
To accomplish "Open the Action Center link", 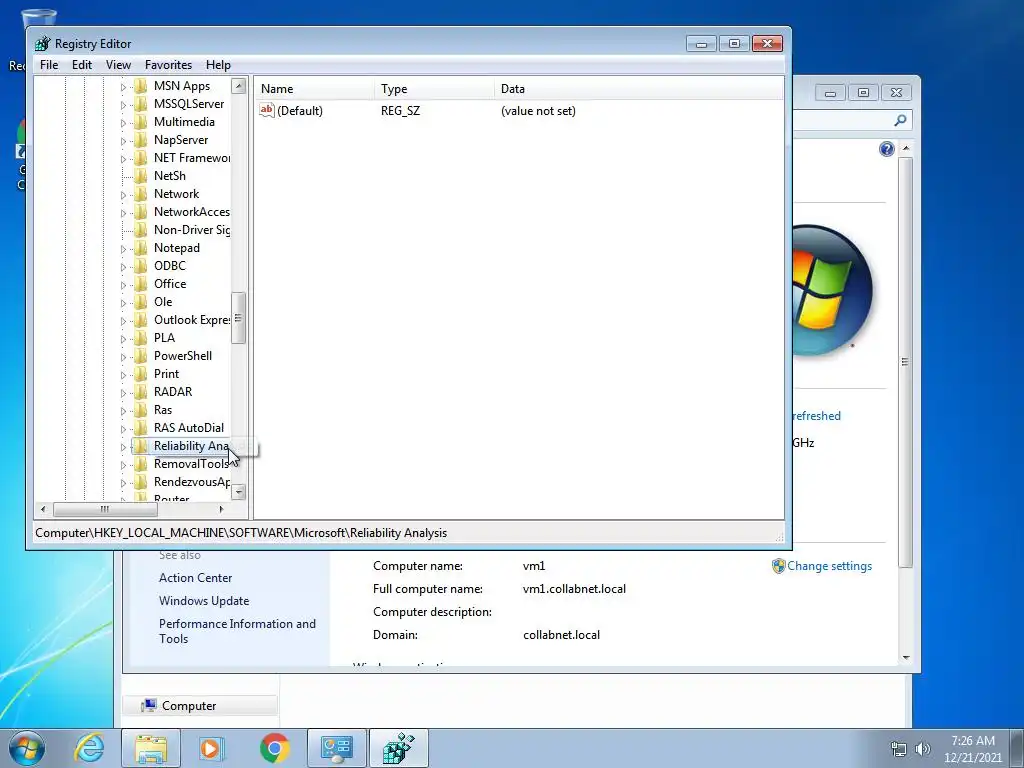I will tap(195, 578).
